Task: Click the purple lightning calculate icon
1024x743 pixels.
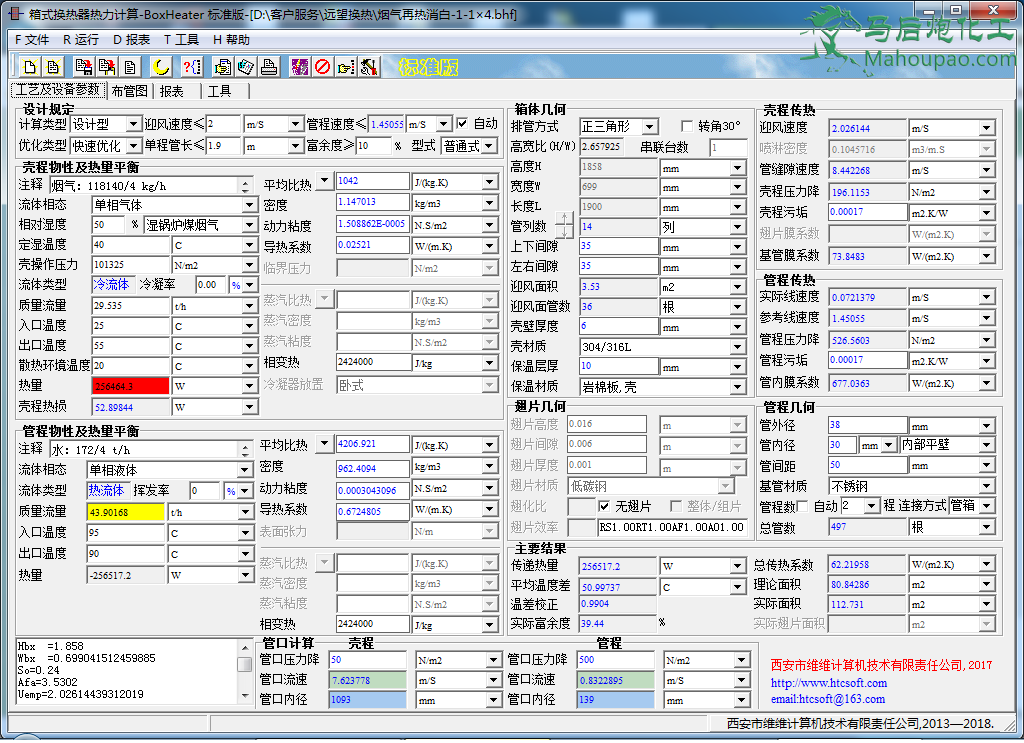Action: tap(299, 67)
